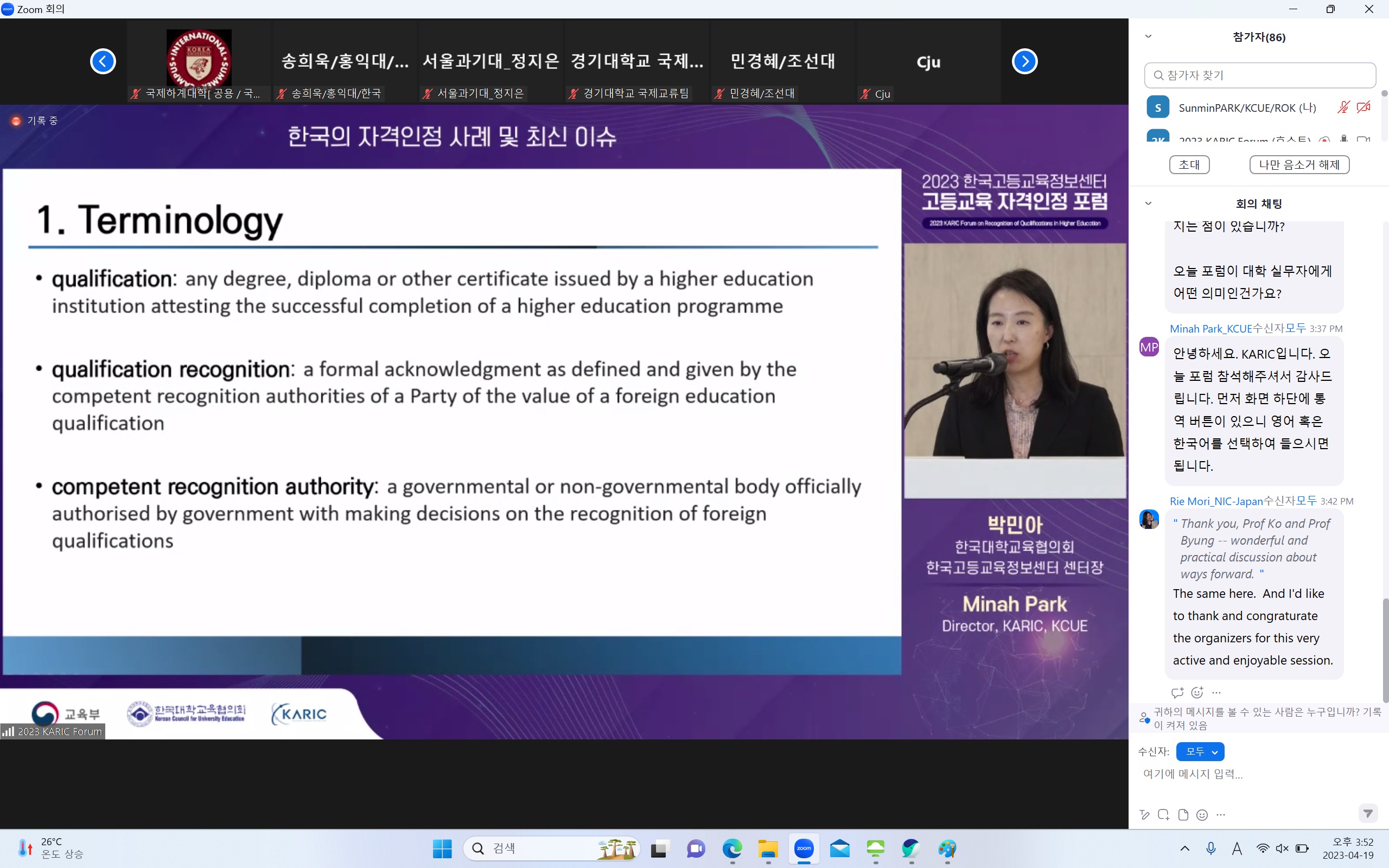1389x868 pixels.
Task: Unmute SunminPARK's crossed-out microphone icon
Action: pyautogui.click(x=1343, y=107)
